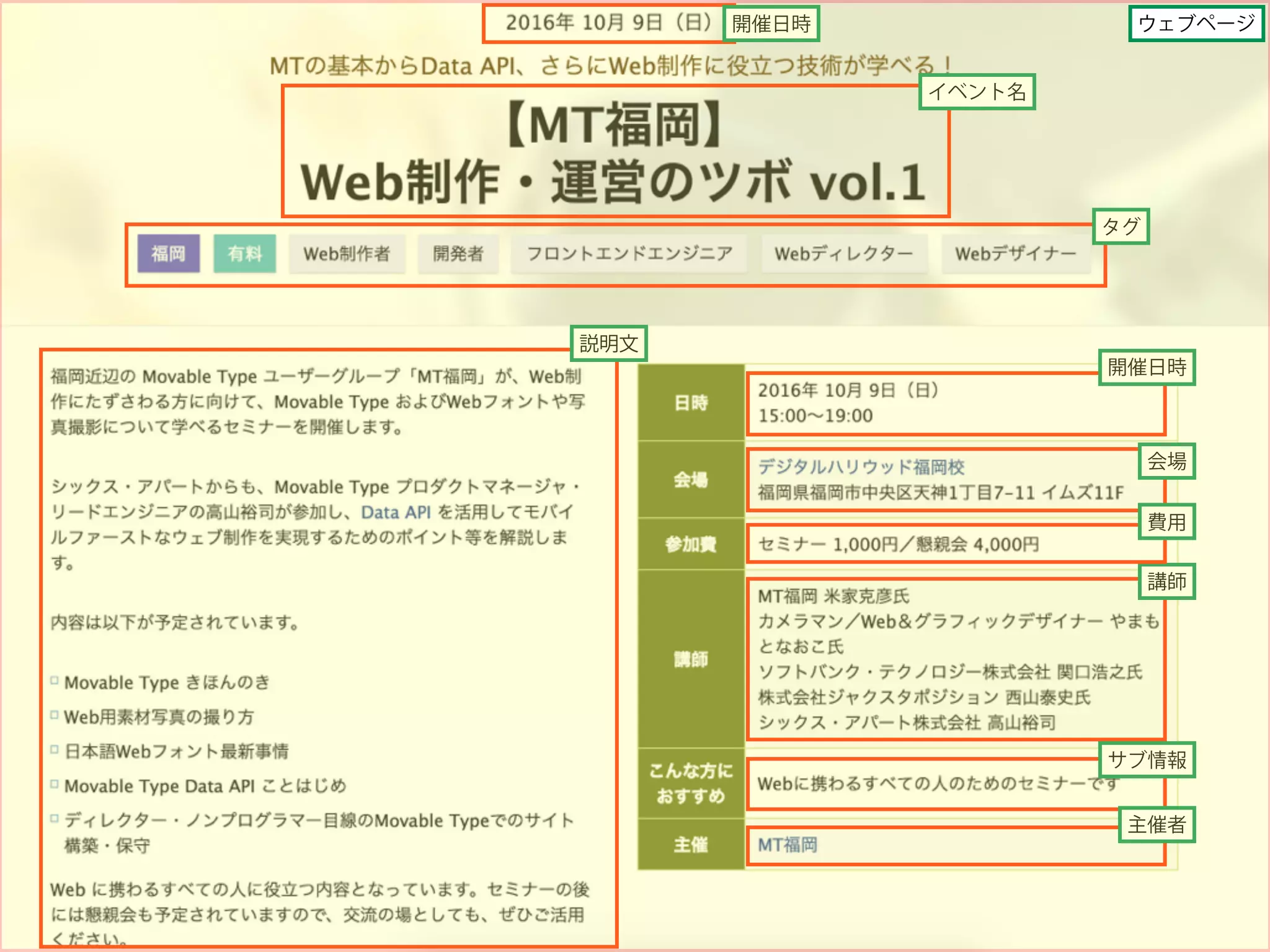1270x952 pixels.
Task: Click the 会場 row header
Action: [x=691, y=479]
